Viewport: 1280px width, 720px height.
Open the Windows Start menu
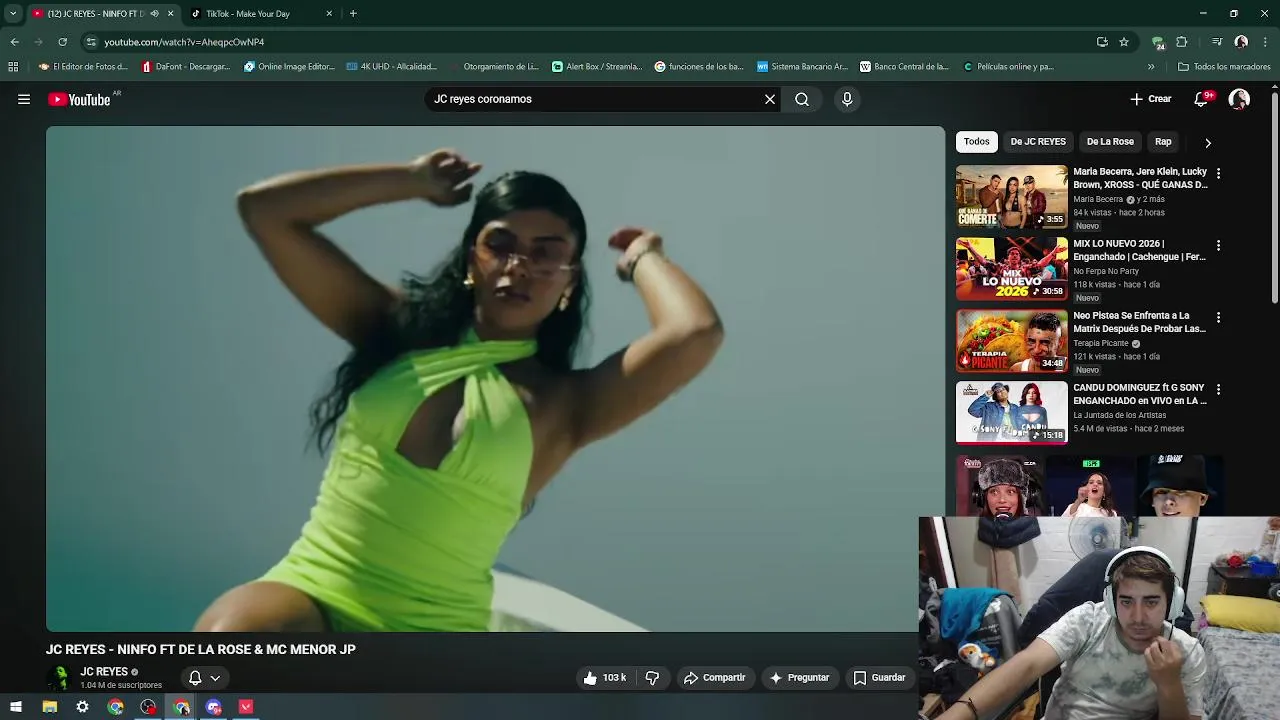16,707
